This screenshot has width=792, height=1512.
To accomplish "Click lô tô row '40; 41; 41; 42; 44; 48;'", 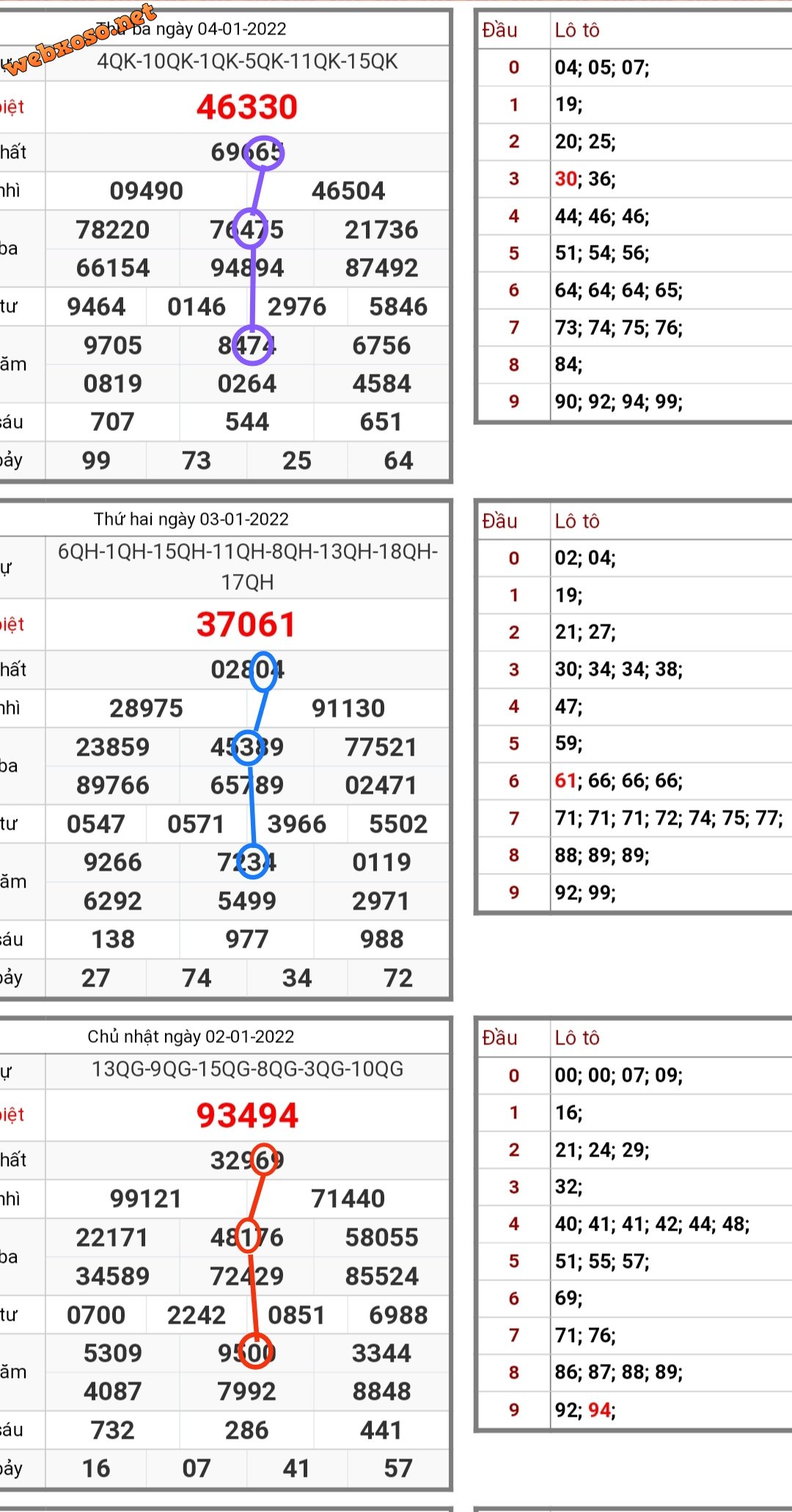I will click(652, 1225).
